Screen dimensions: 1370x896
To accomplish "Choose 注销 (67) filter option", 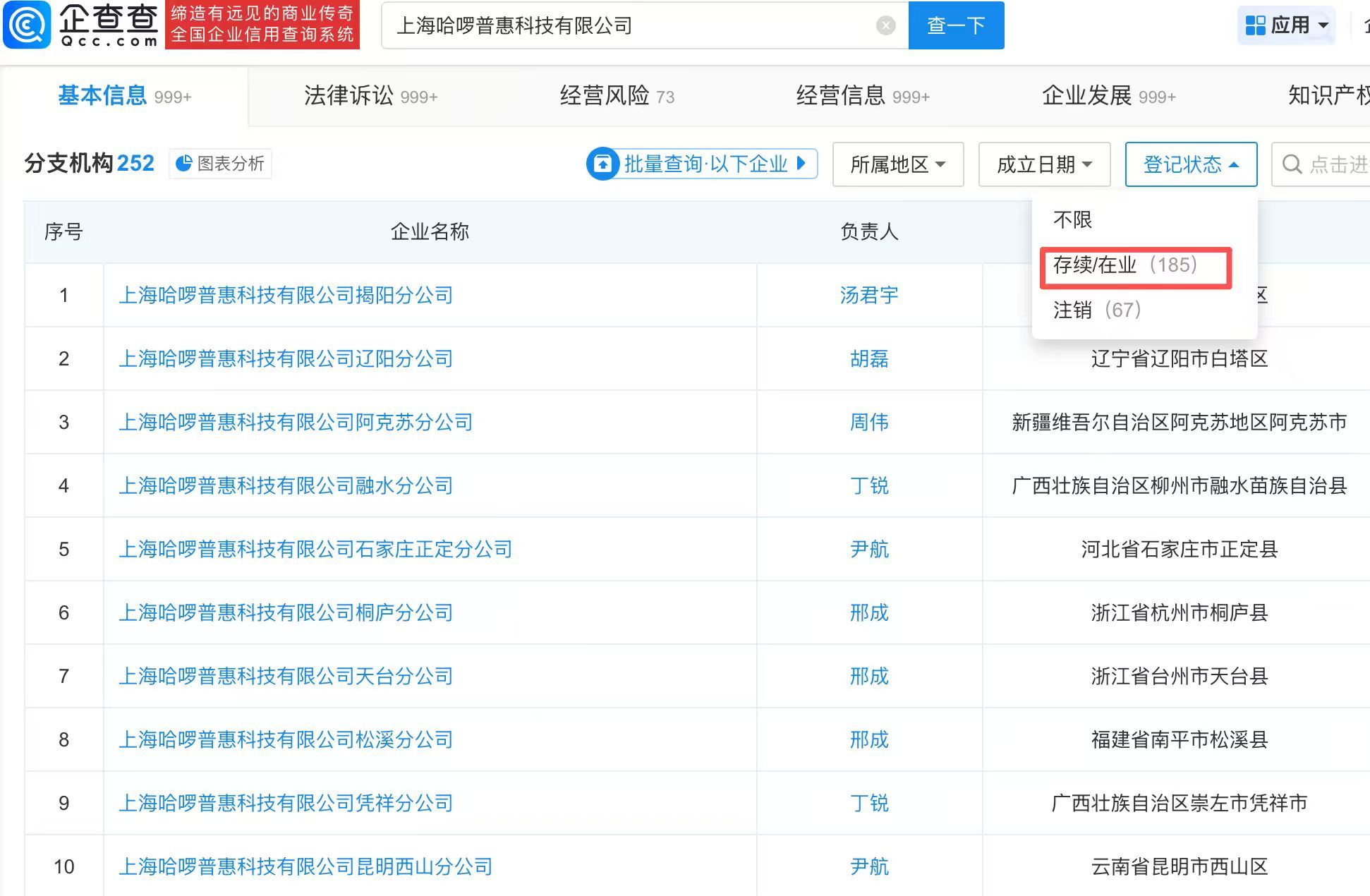I will 1097,310.
